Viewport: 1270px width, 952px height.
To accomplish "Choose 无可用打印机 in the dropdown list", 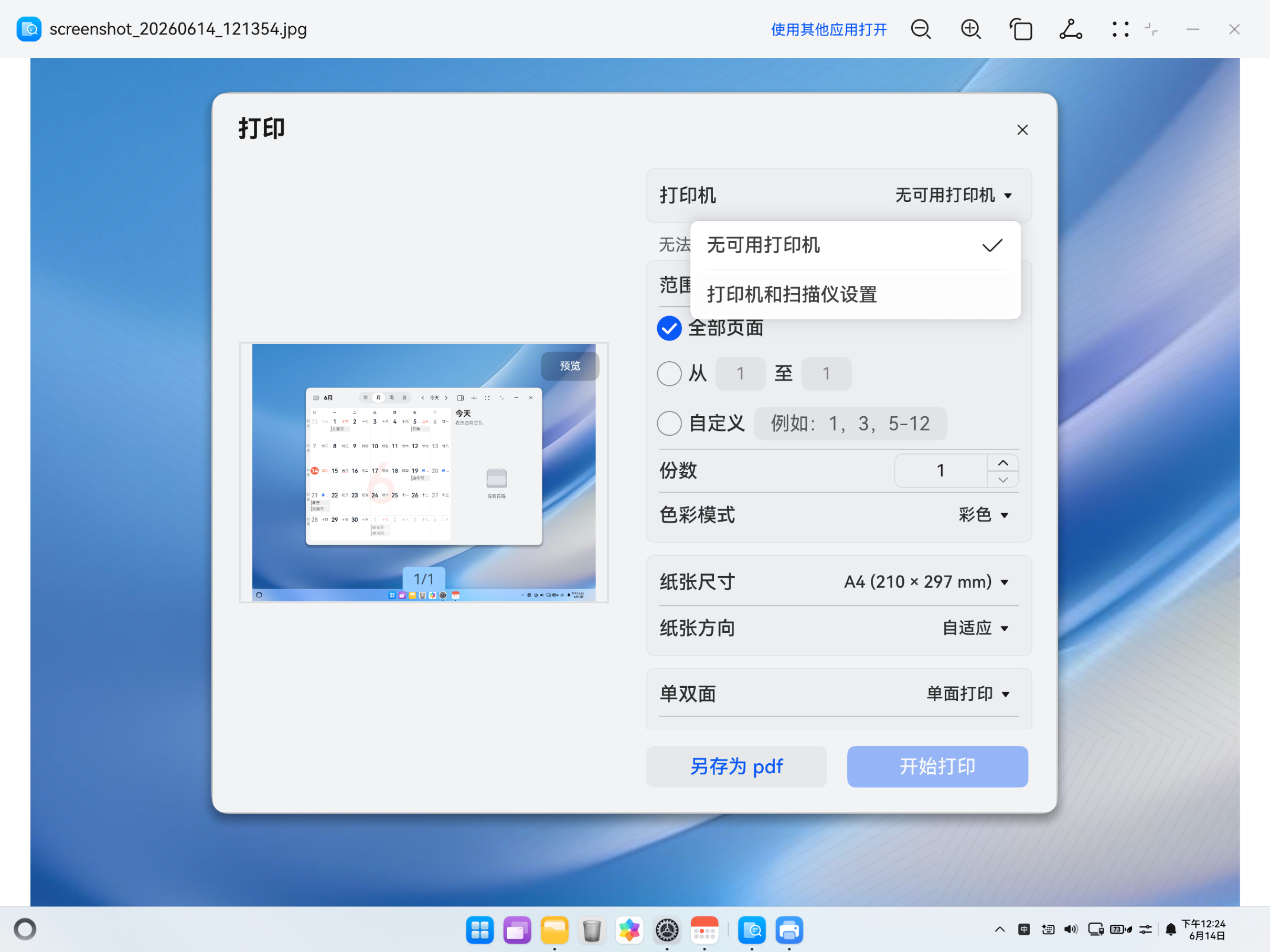I will coord(855,246).
